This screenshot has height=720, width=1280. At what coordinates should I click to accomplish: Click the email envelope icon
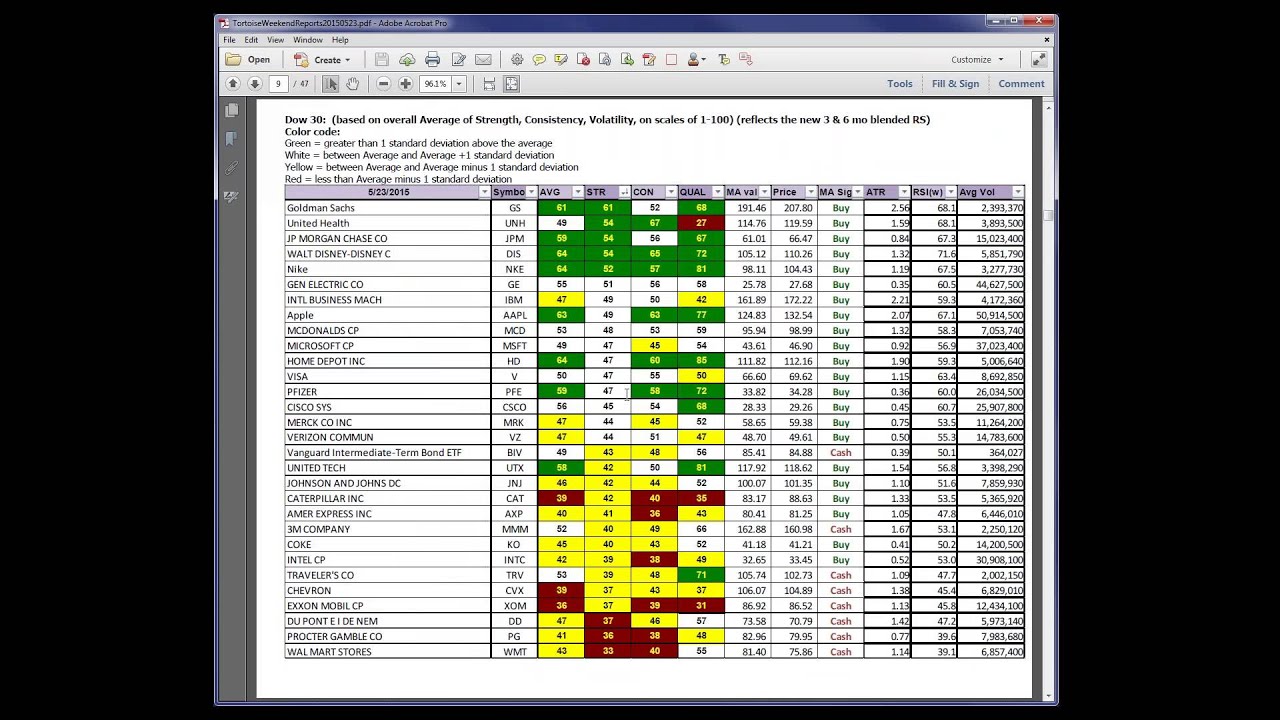(x=483, y=60)
